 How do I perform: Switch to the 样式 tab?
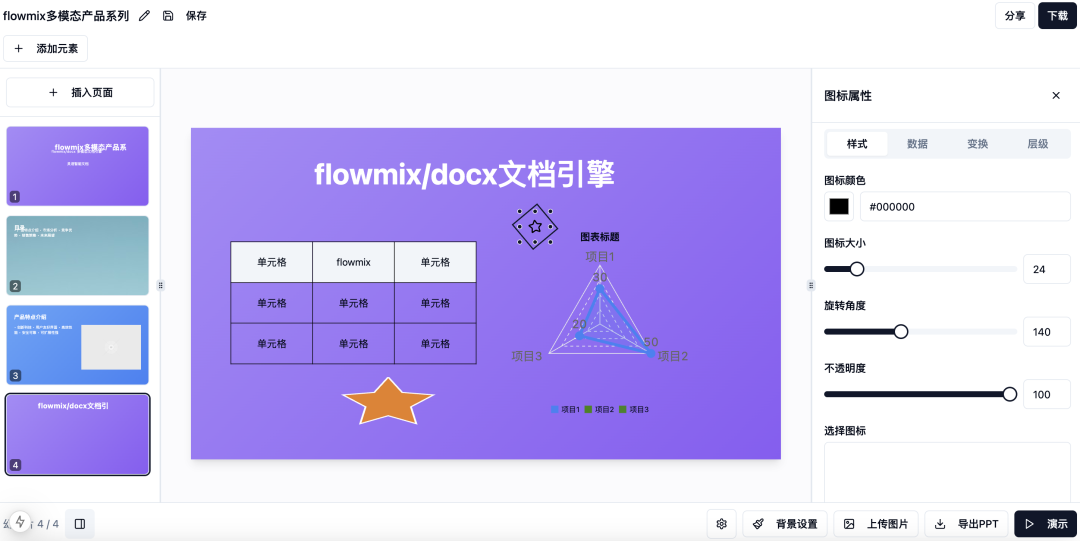tap(857, 144)
